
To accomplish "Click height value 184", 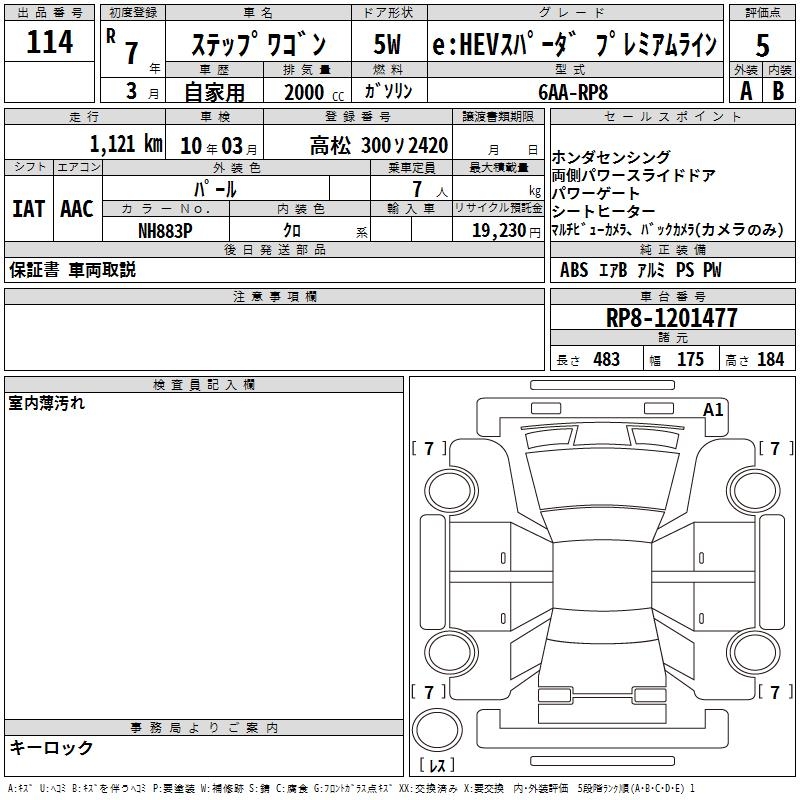I will pyautogui.click(x=770, y=359).
